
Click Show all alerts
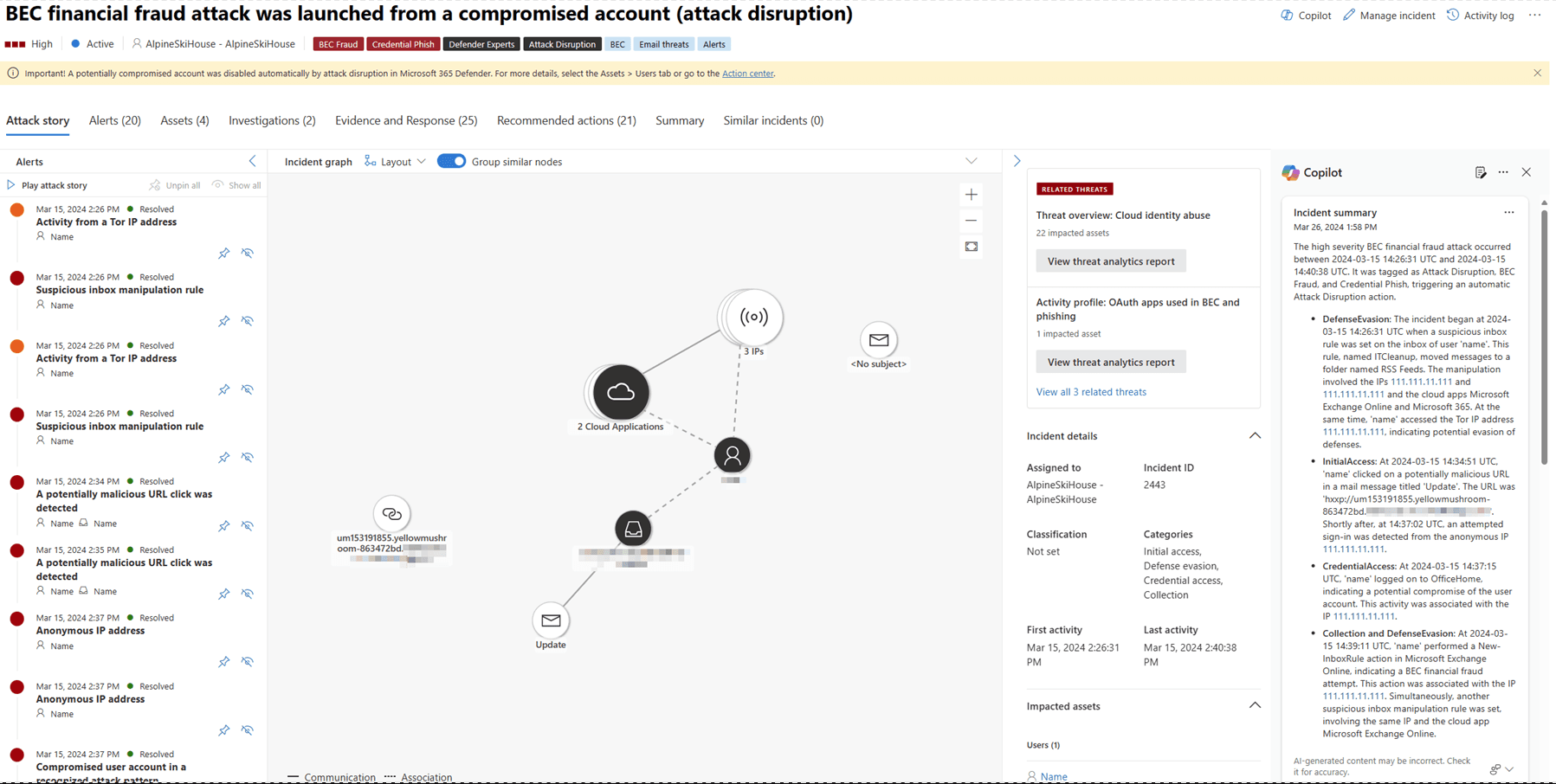point(236,185)
